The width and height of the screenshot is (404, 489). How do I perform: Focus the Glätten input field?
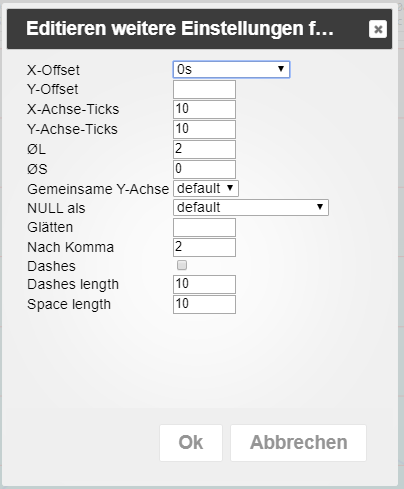pos(204,227)
